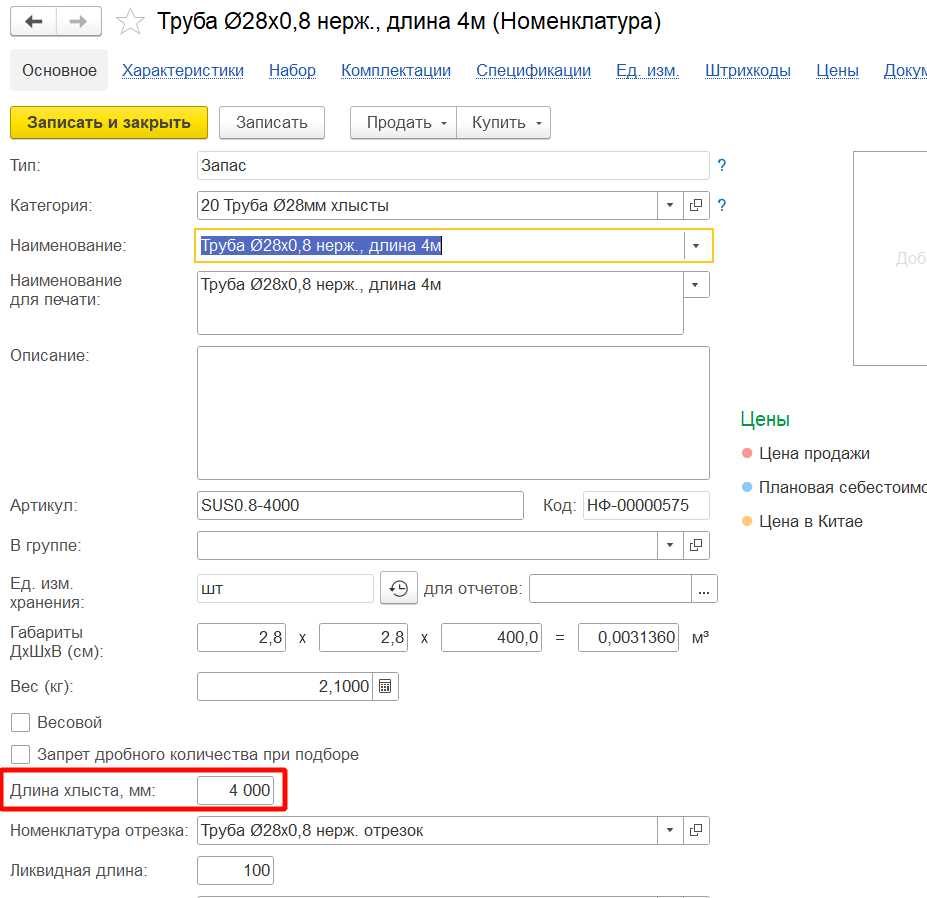Mark item as favorite with star
Viewport: 927px width, 898px height.
point(130,22)
